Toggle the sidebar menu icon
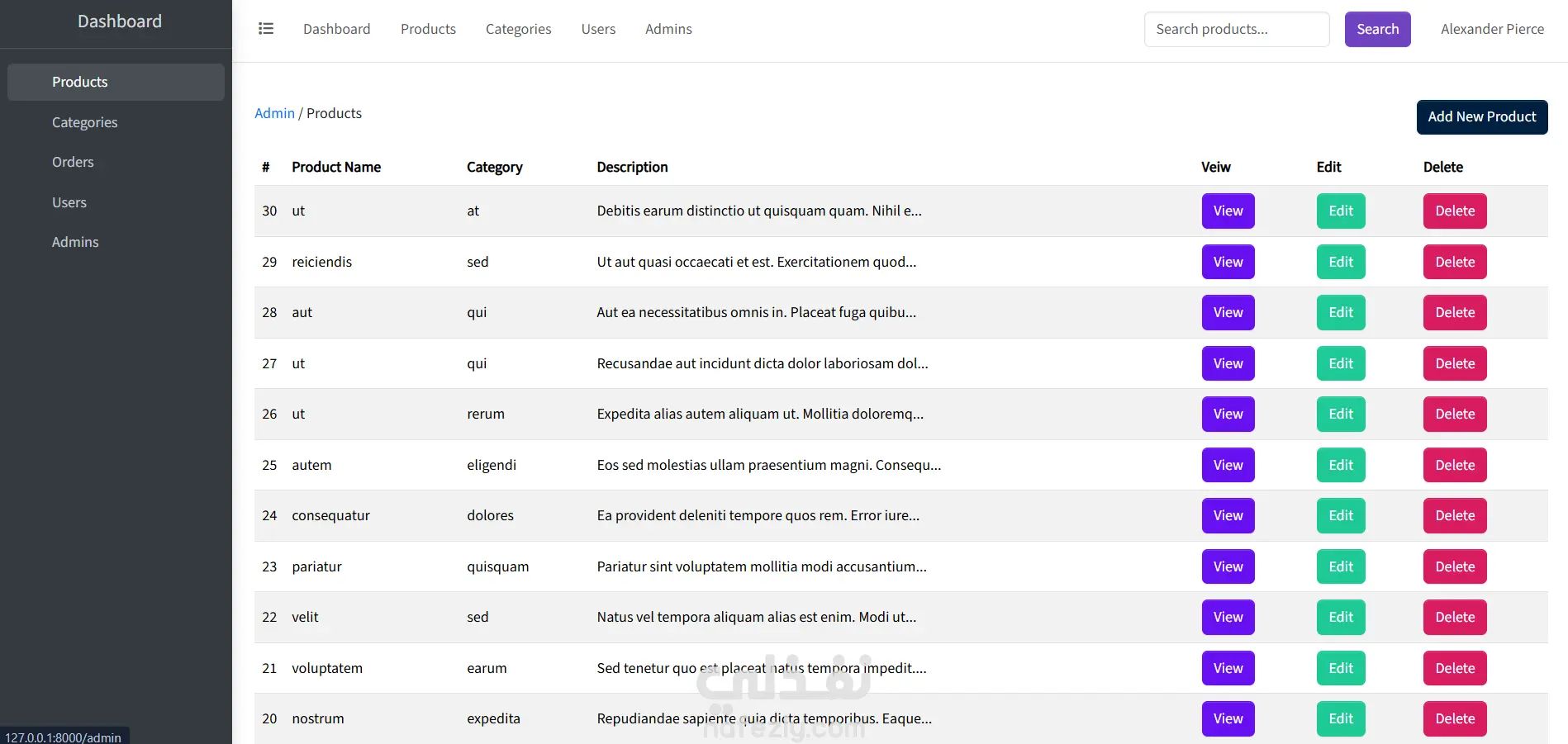Image resolution: width=1568 pixels, height=744 pixels. [x=266, y=29]
